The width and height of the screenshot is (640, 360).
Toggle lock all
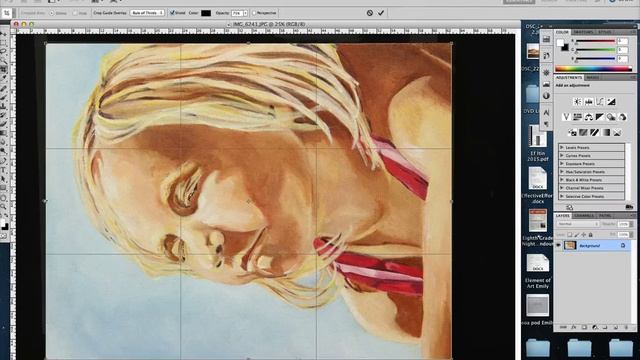click(590, 235)
